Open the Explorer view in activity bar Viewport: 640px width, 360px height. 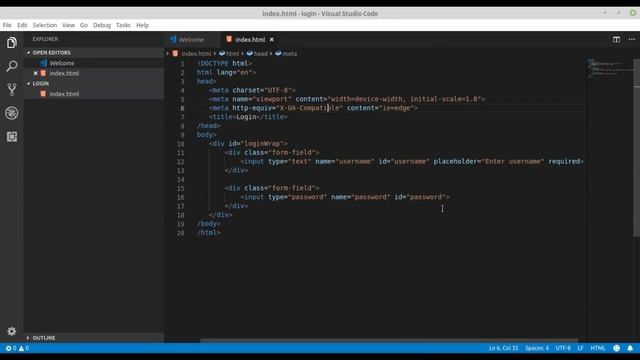[x=11, y=42]
